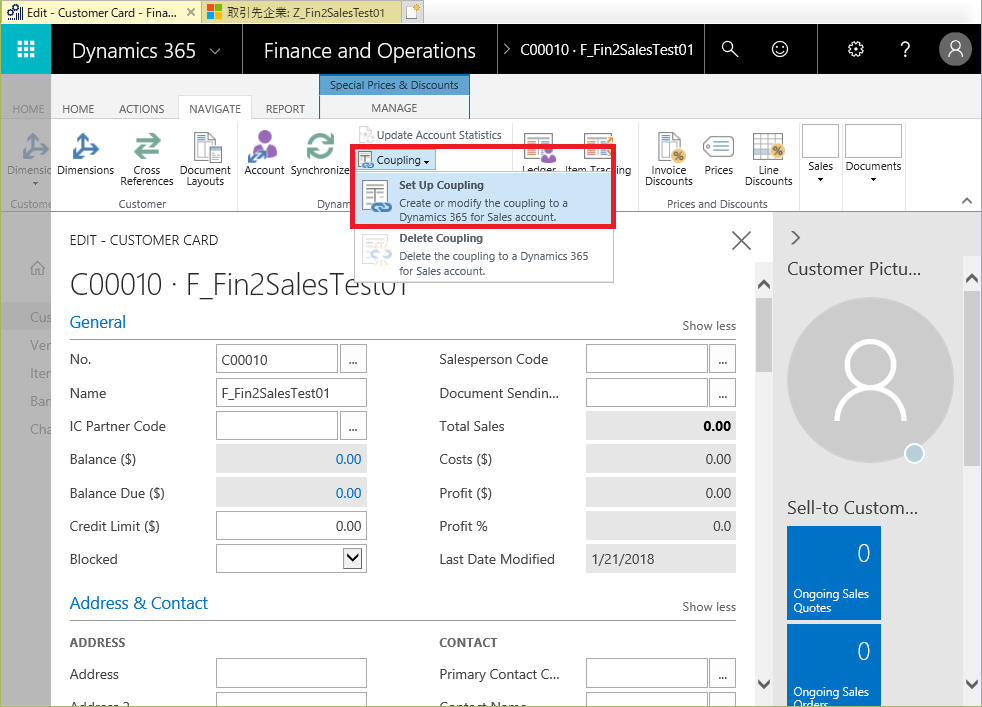Click Show less for Address & Contact
This screenshot has width=982, height=707.
(709, 607)
